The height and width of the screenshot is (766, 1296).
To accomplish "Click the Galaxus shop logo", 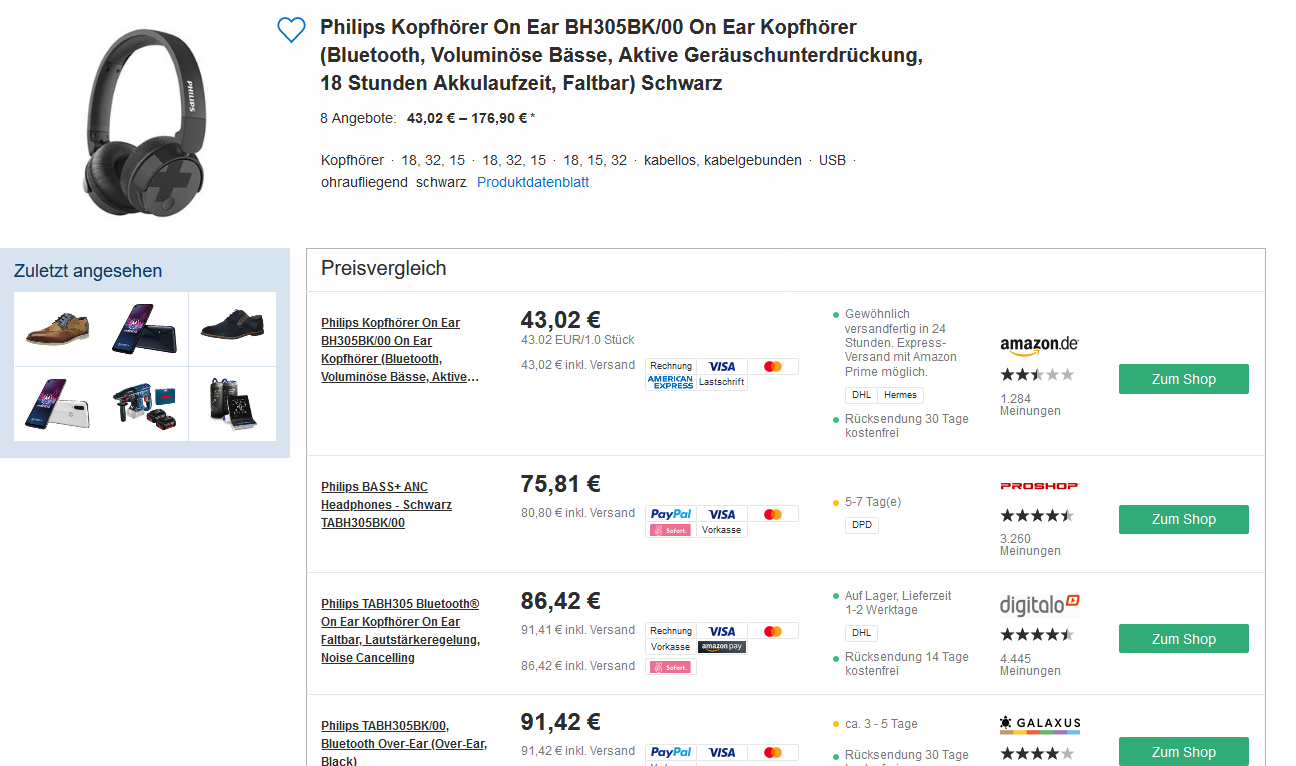I will pyautogui.click(x=1039, y=724).
